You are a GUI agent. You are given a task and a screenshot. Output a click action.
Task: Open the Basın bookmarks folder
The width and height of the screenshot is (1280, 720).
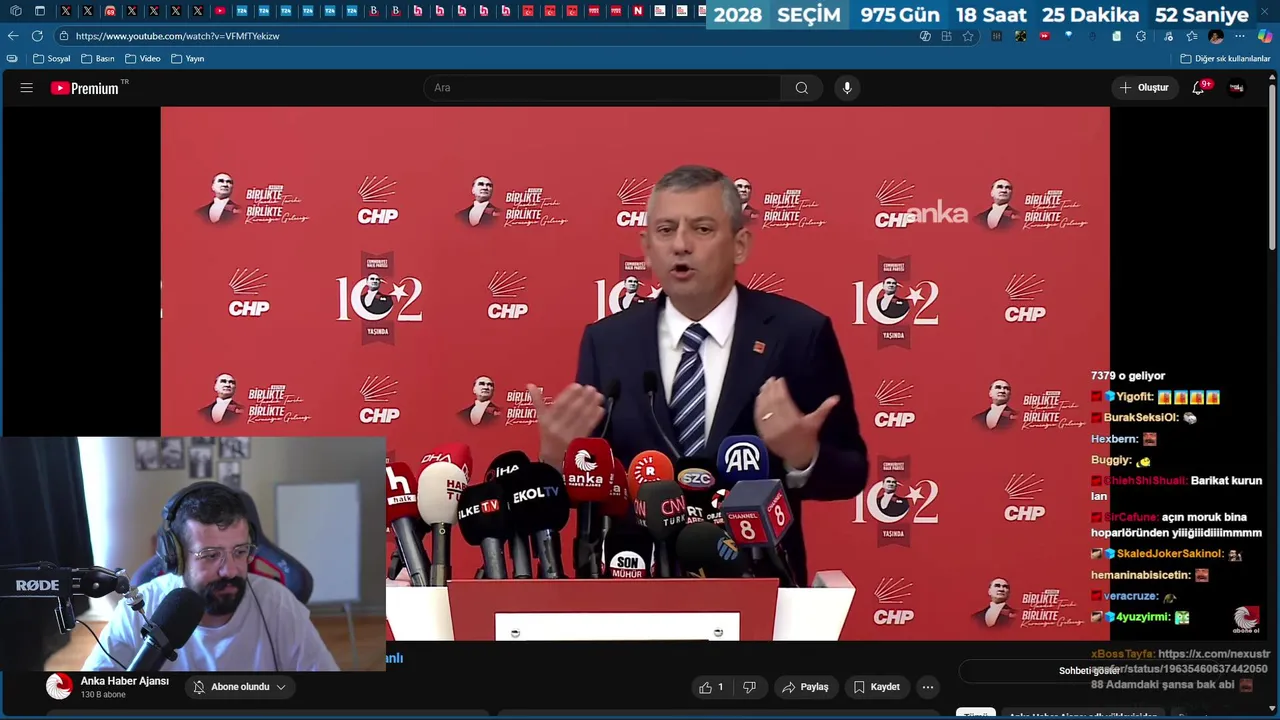98,59
